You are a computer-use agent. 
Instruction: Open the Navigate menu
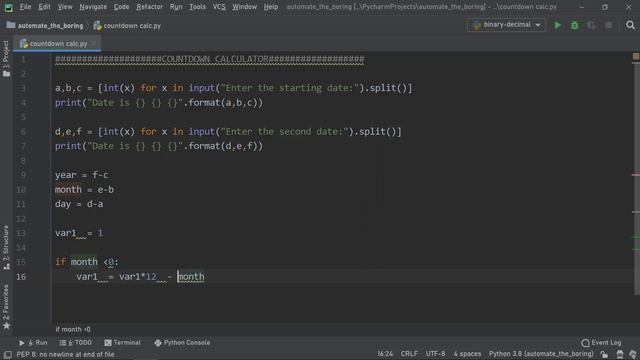93,7
